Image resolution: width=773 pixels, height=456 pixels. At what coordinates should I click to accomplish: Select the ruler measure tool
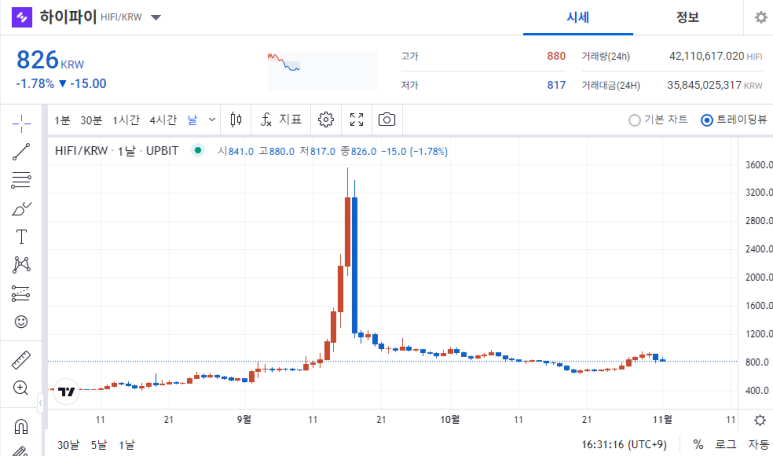tap(21, 360)
